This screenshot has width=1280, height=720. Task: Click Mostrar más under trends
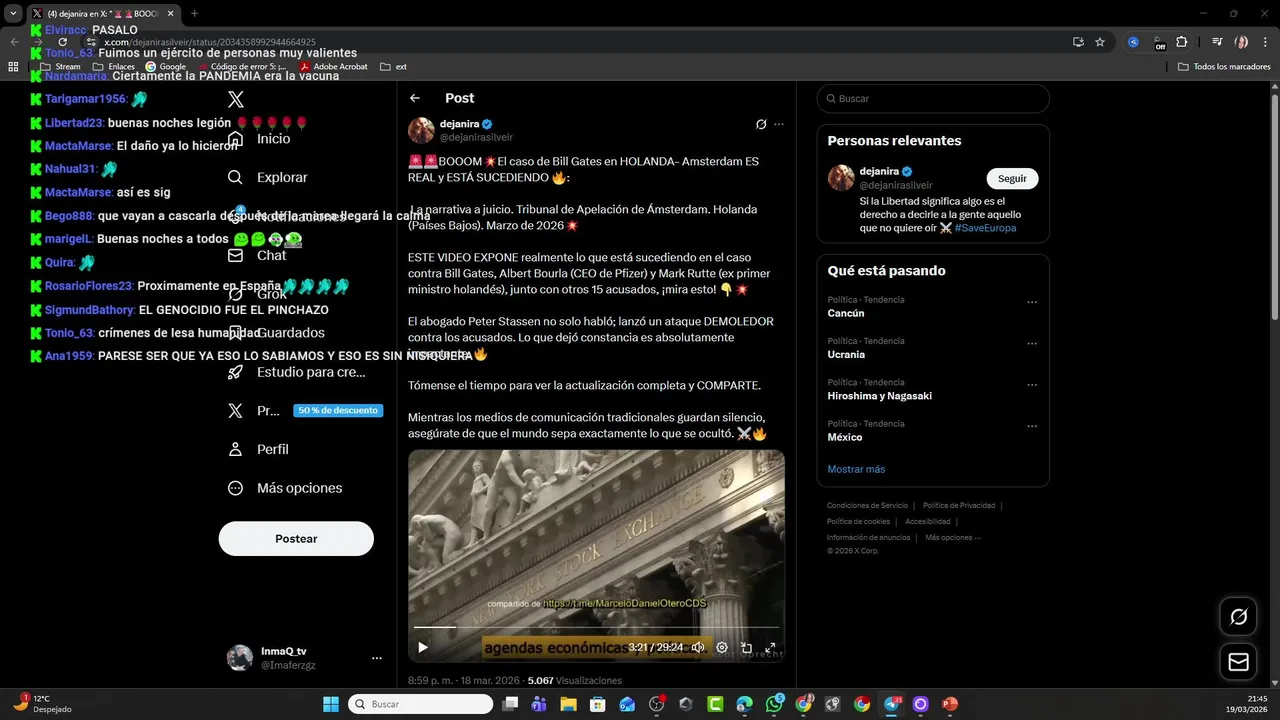(x=856, y=469)
